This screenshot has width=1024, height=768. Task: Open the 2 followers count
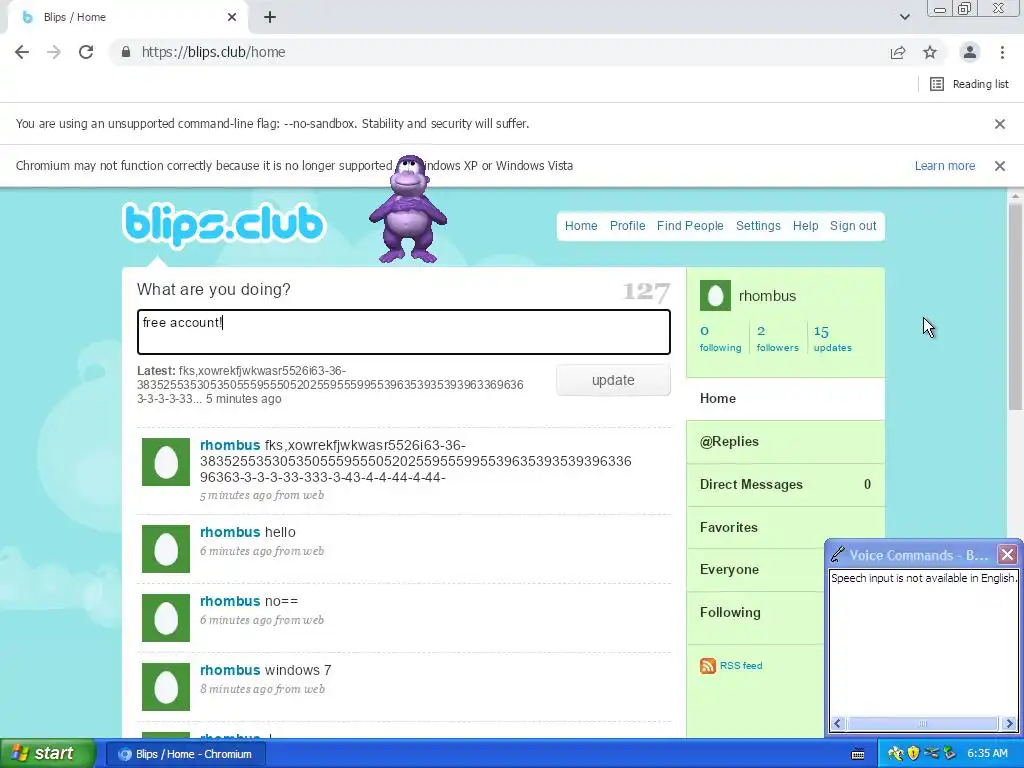click(x=777, y=338)
